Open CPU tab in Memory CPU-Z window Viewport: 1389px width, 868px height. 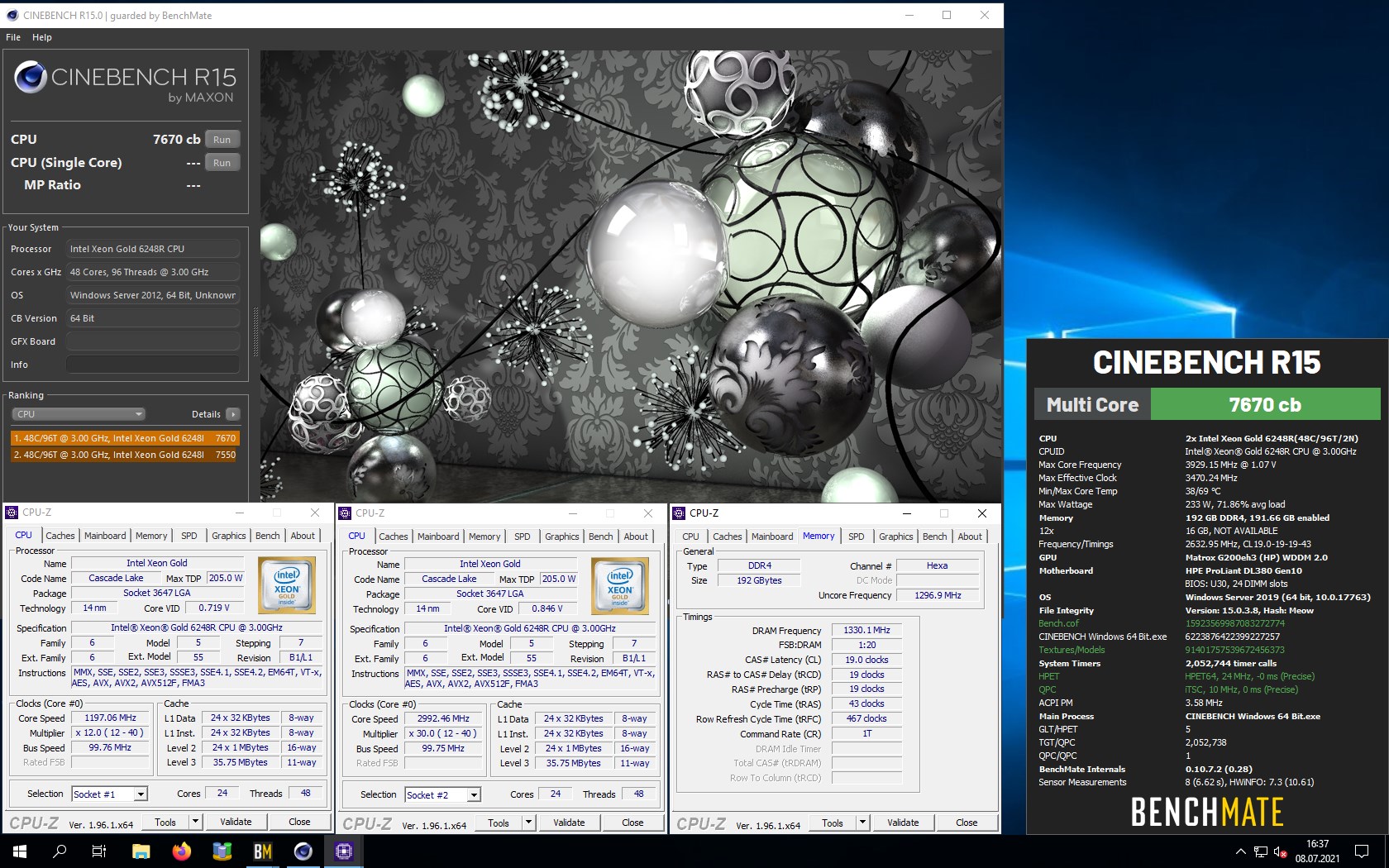point(690,537)
